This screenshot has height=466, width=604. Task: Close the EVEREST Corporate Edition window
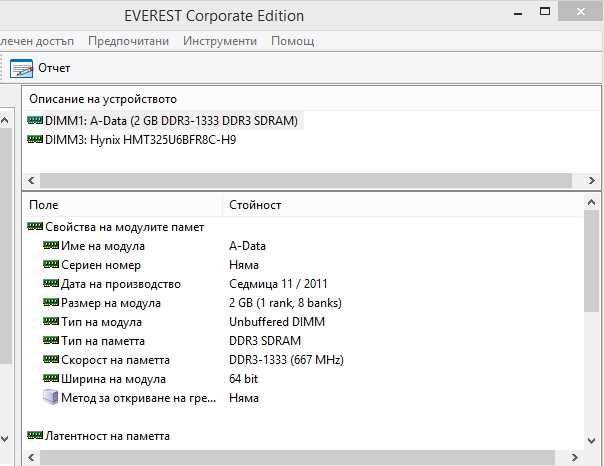pos(581,12)
